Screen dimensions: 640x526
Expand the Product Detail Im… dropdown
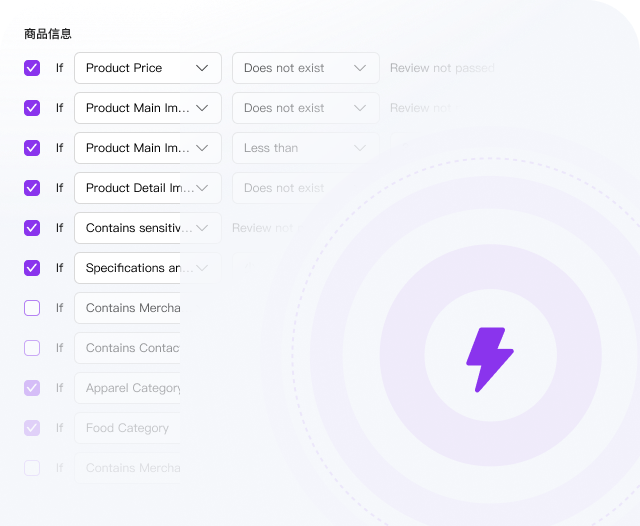pyautogui.click(x=148, y=188)
